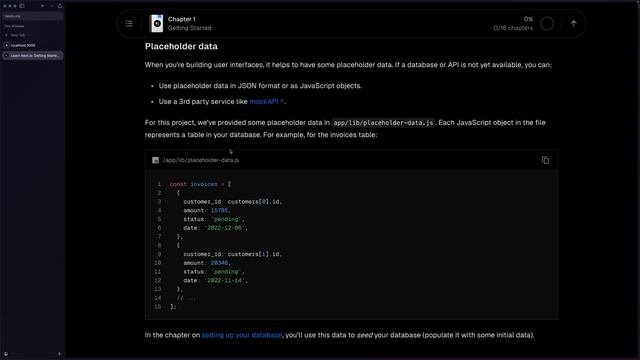Screen dimensions: 640x360
Task: Click the Learn Next.js tab favicon
Action: (7, 56)
